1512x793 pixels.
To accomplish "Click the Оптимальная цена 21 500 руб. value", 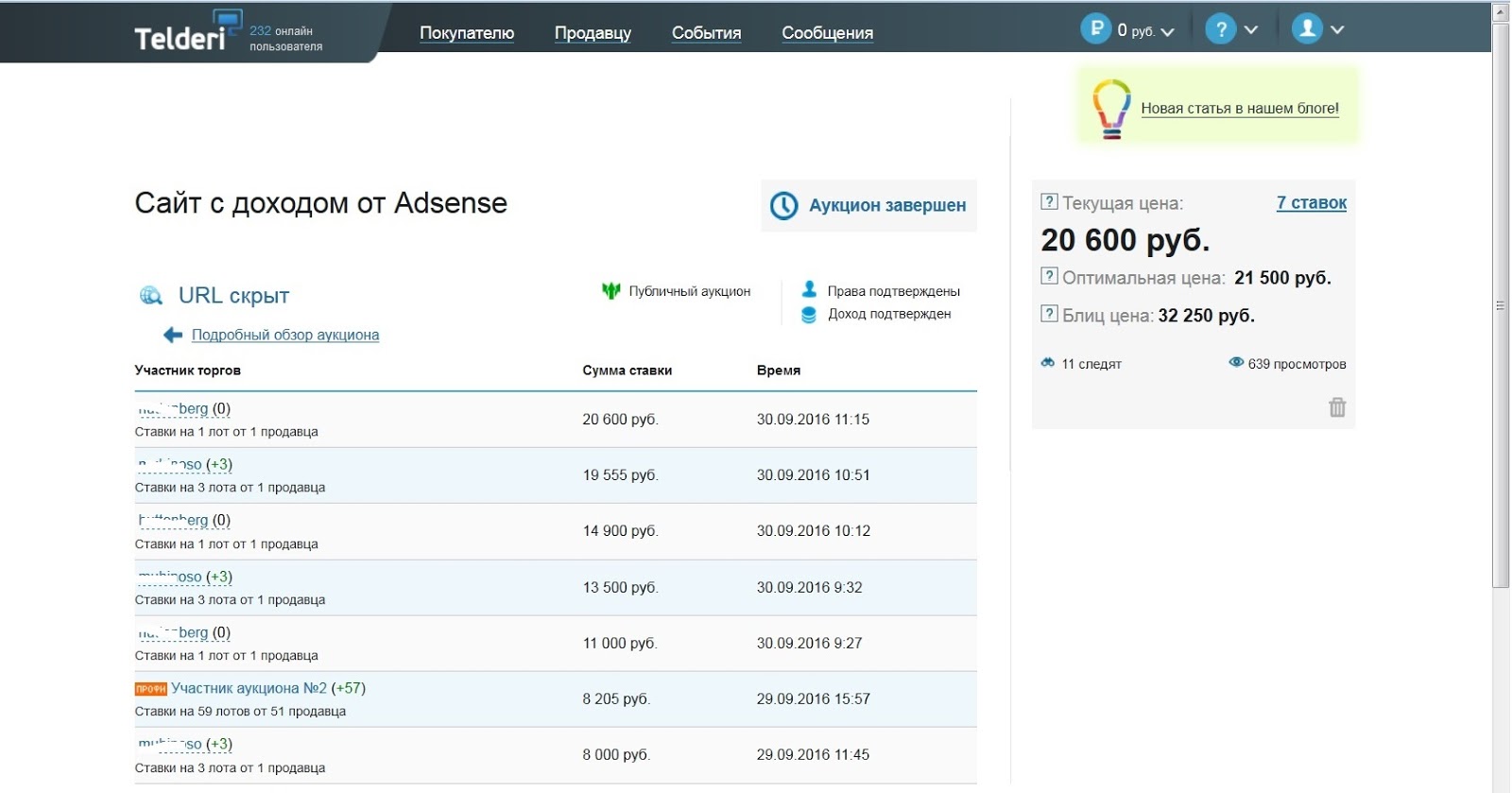I will click(x=1282, y=278).
